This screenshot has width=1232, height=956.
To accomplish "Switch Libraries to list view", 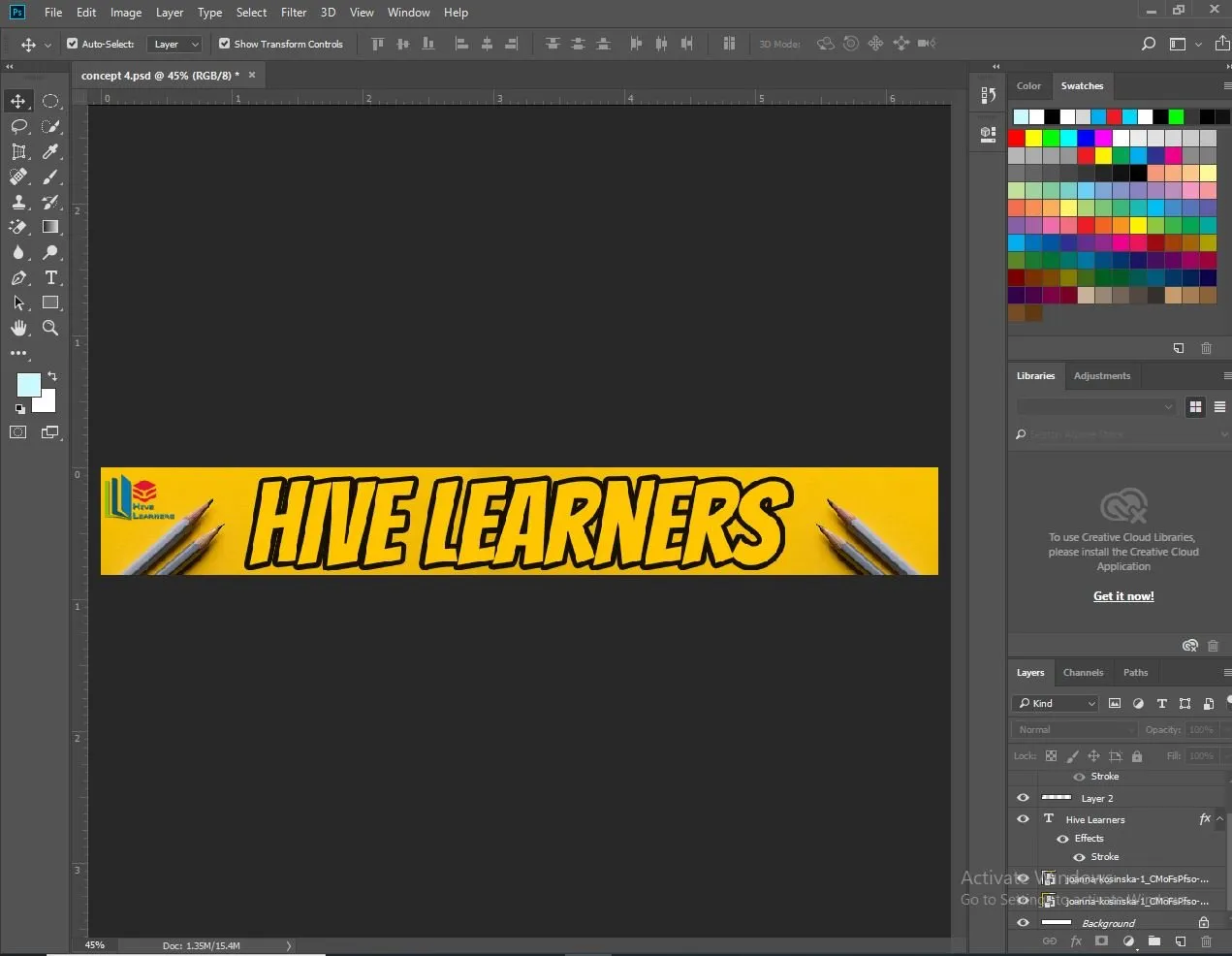I will coord(1220,407).
